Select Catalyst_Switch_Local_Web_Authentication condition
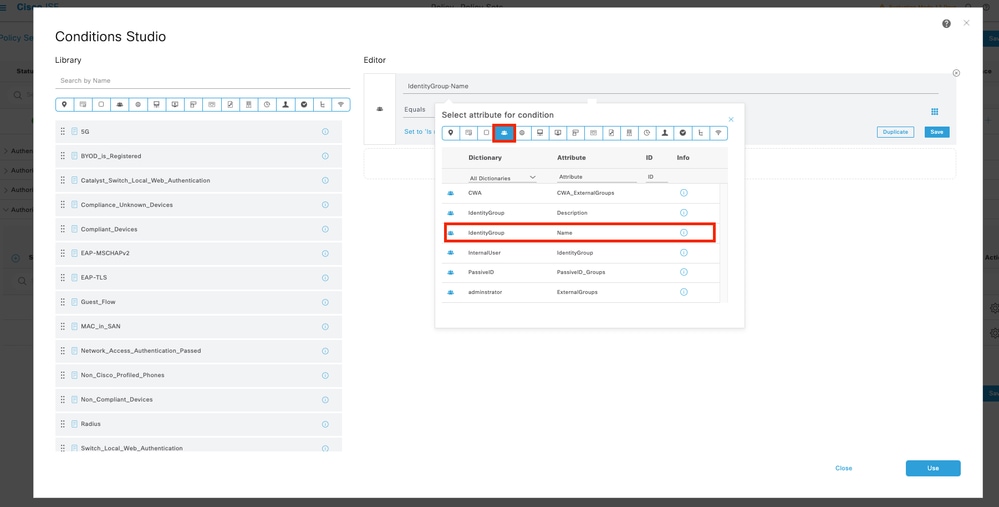The width and height of the screenshot is (999, 507). pyautogui.click(x=198, y=180)
